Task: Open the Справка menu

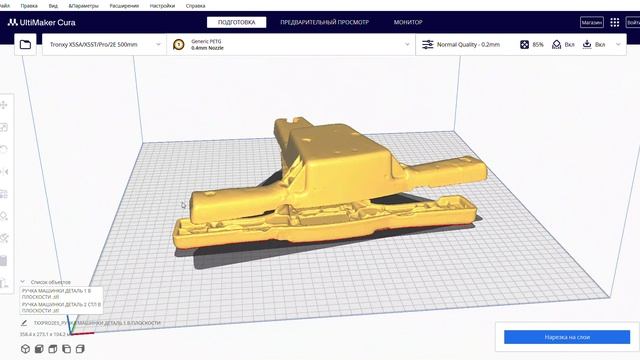Action: pyautogui.click(x=196, y=6)
